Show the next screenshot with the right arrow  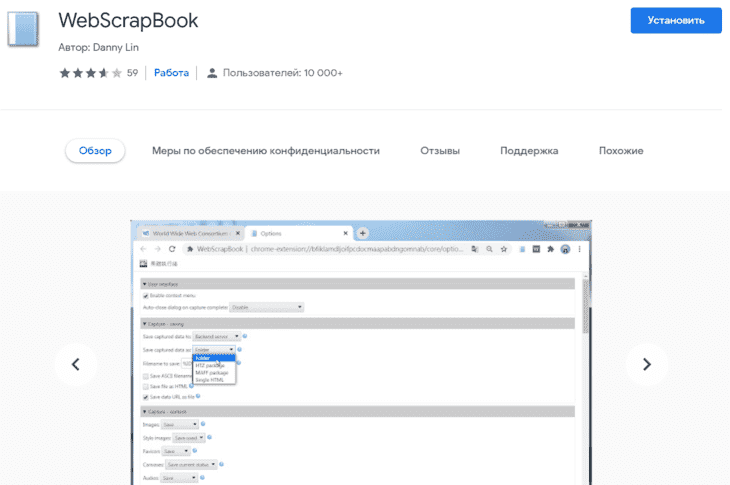pos(647,364)
